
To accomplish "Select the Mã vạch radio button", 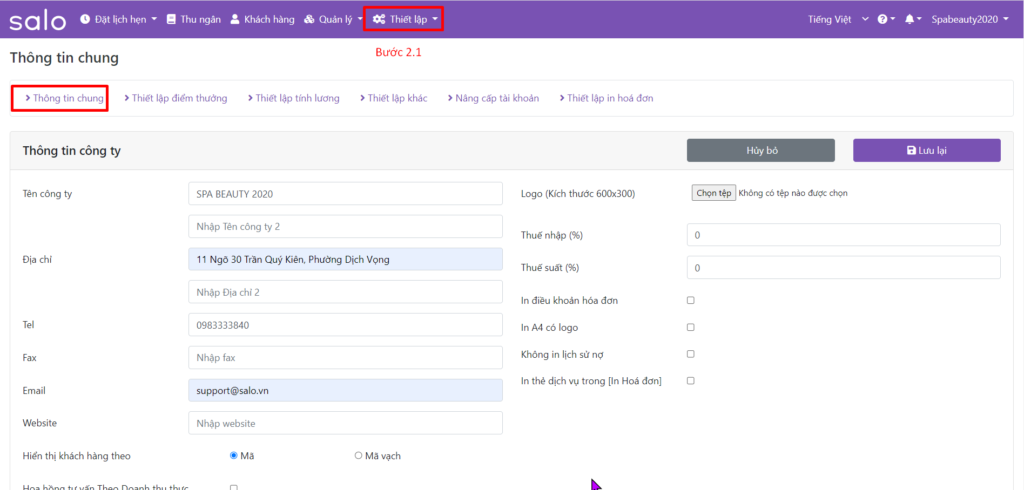I will (358, 456).
